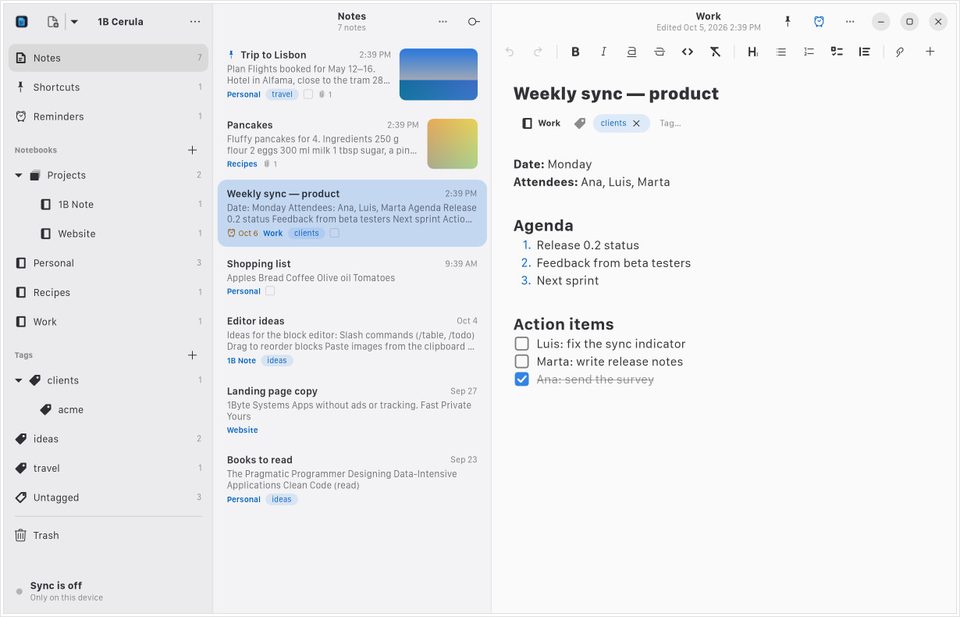
Task: Select the acme tag
Action: [108, 409]
